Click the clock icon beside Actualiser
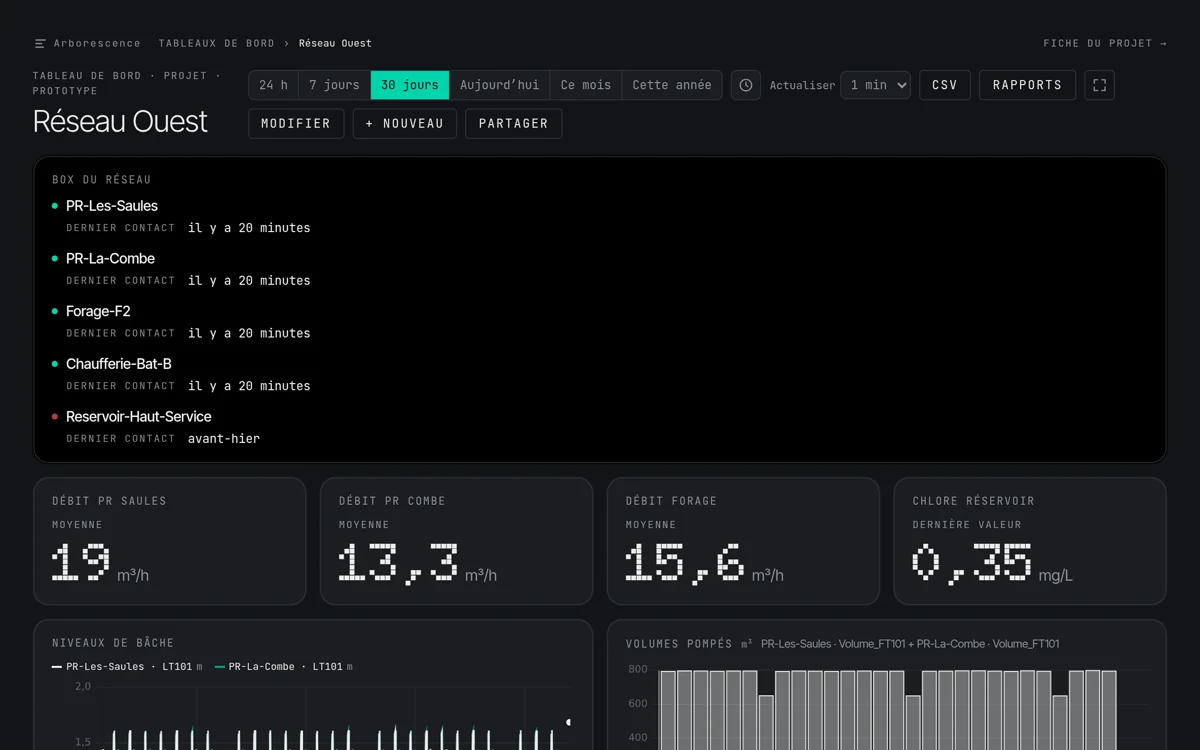Image resolution: width=1200 pixels, height=750 pixels. pyautogui.click(x=746, y=85)
